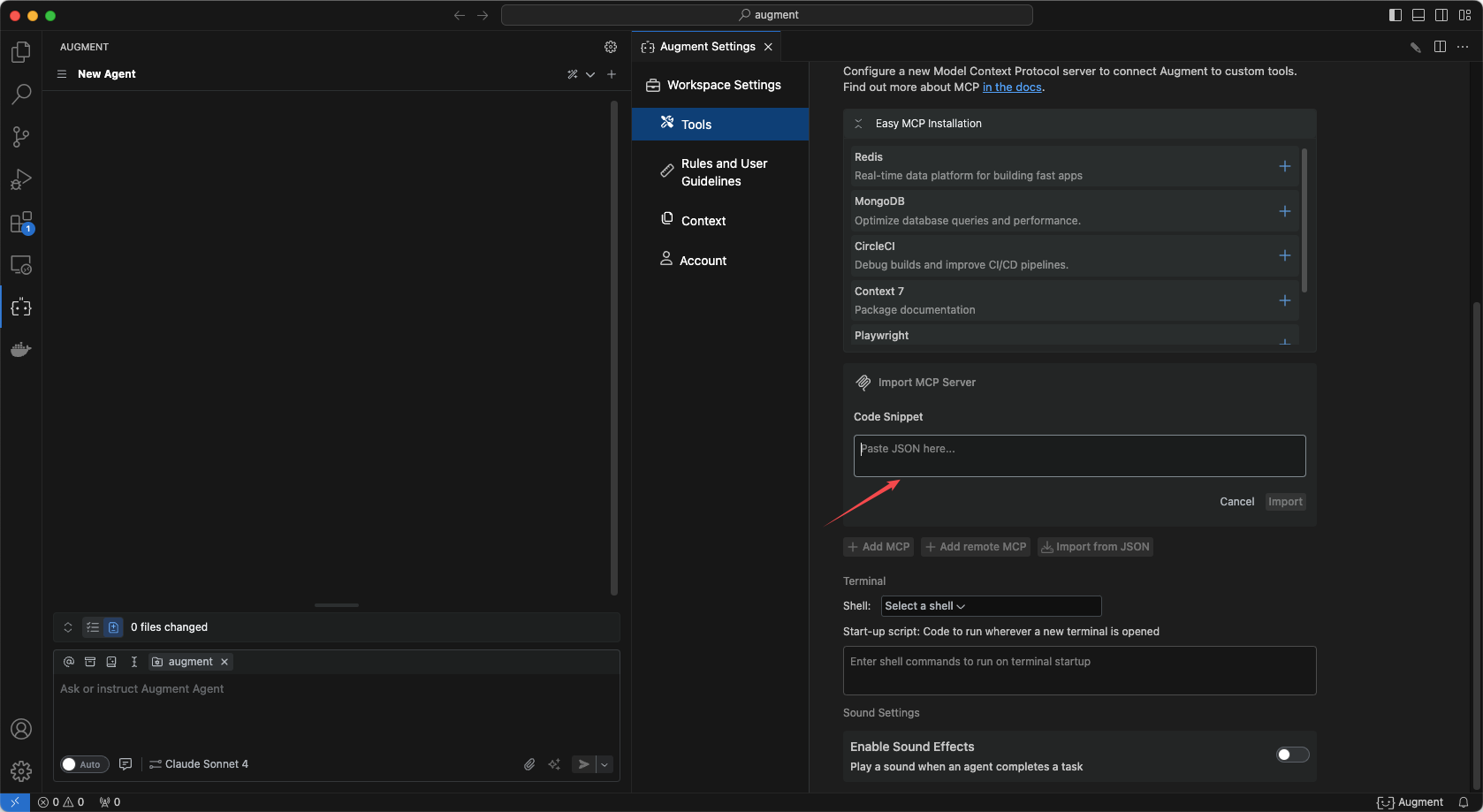Open the Docker view in activity bar
Screen dimensions: 1483x812
[x=21, y=350]
